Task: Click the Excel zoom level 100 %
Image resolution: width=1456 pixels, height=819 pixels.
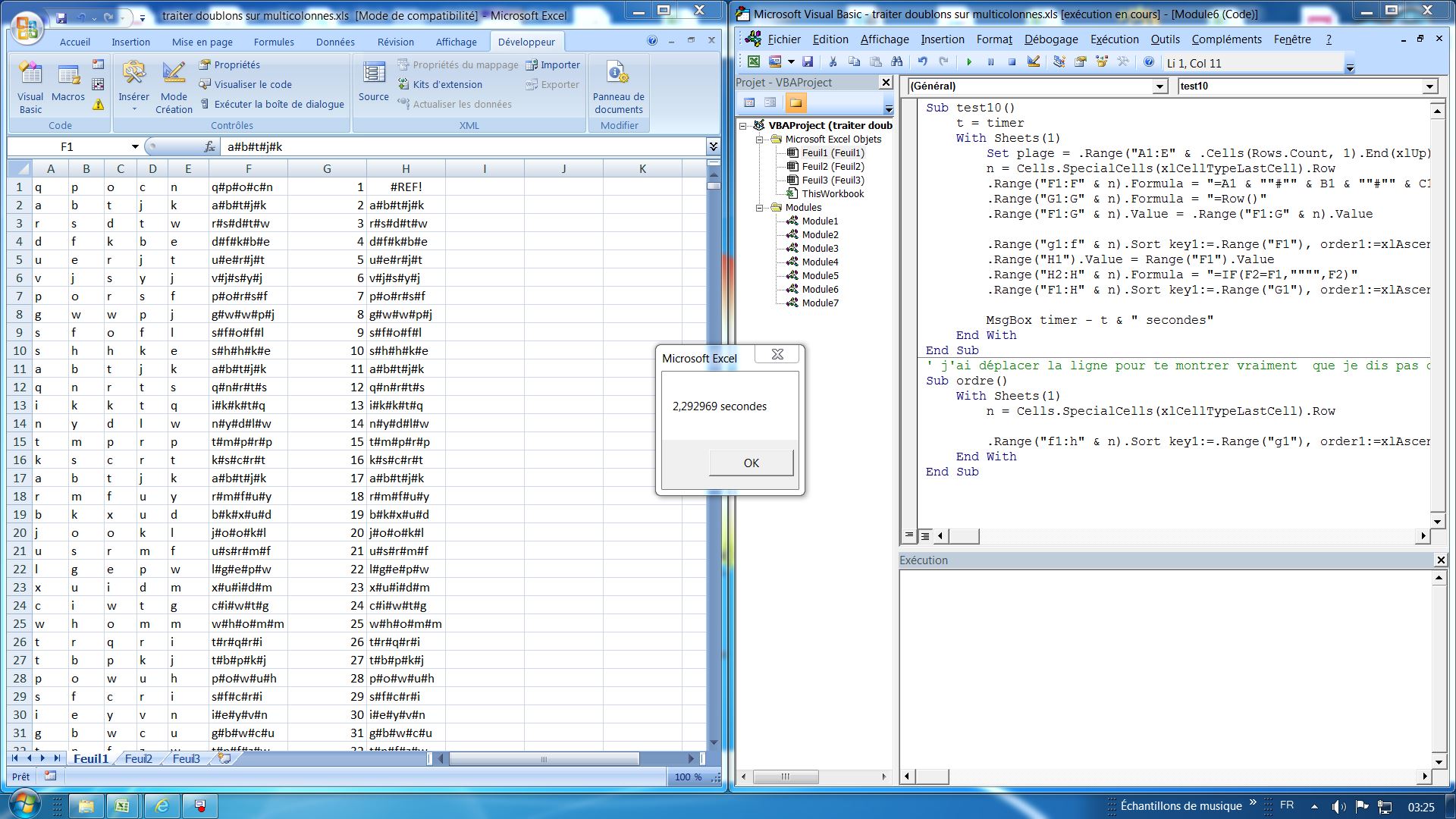Action: tap(688, 777)
